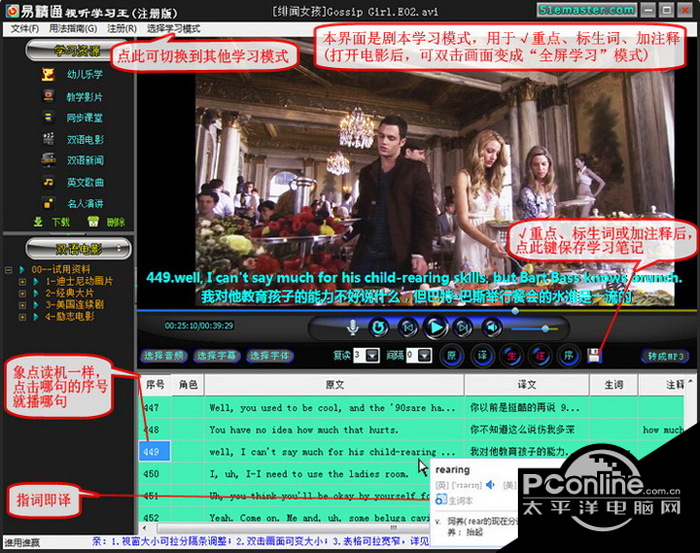Open the 用法指南(G) menu
700x553 pixels.
pos(73,29)
